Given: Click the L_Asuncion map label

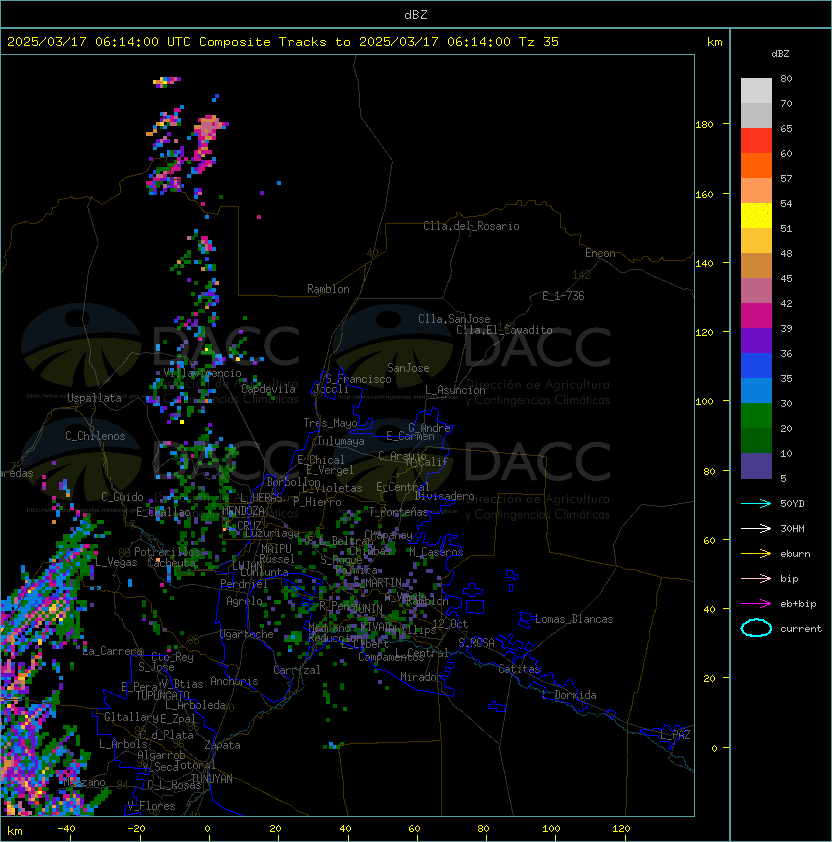Looking at the screenshot, I should click(455, 390).
